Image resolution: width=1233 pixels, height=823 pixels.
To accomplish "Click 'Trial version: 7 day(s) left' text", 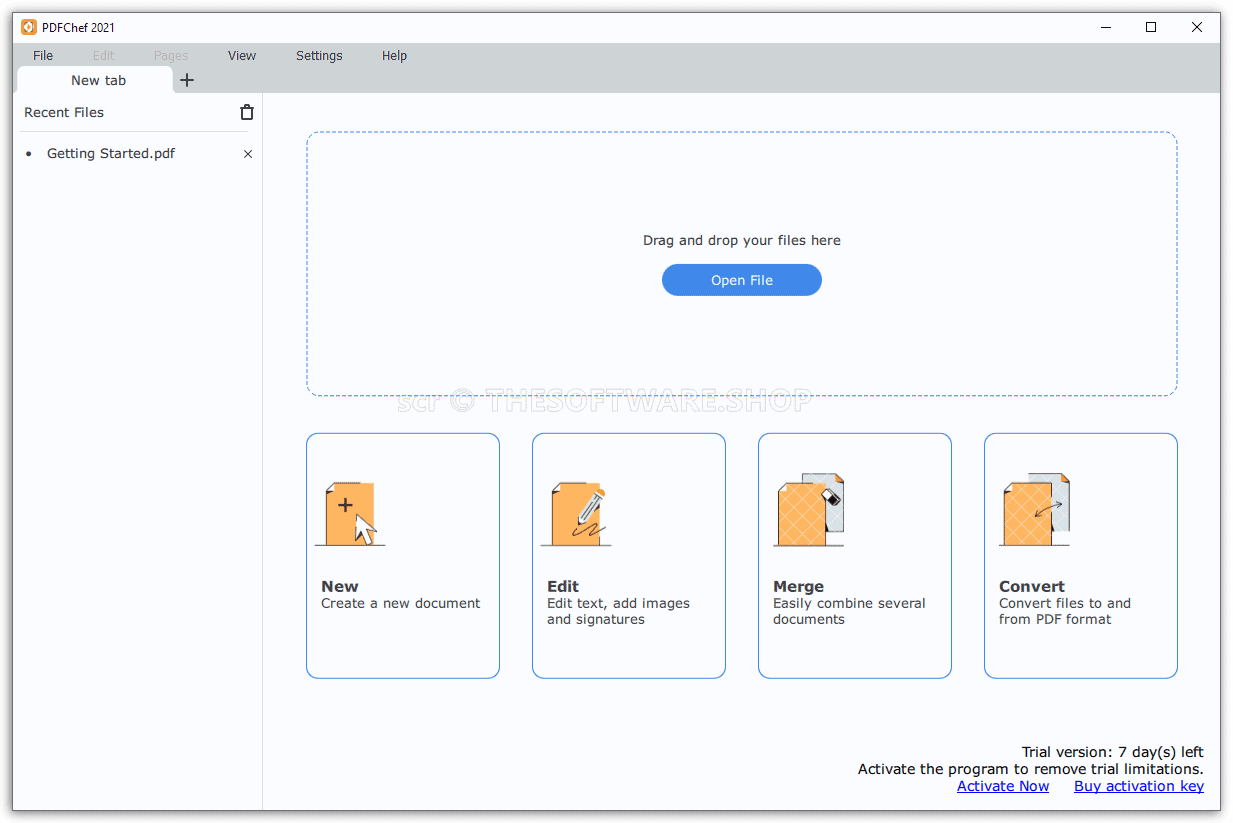I will tap(1113, 752).
